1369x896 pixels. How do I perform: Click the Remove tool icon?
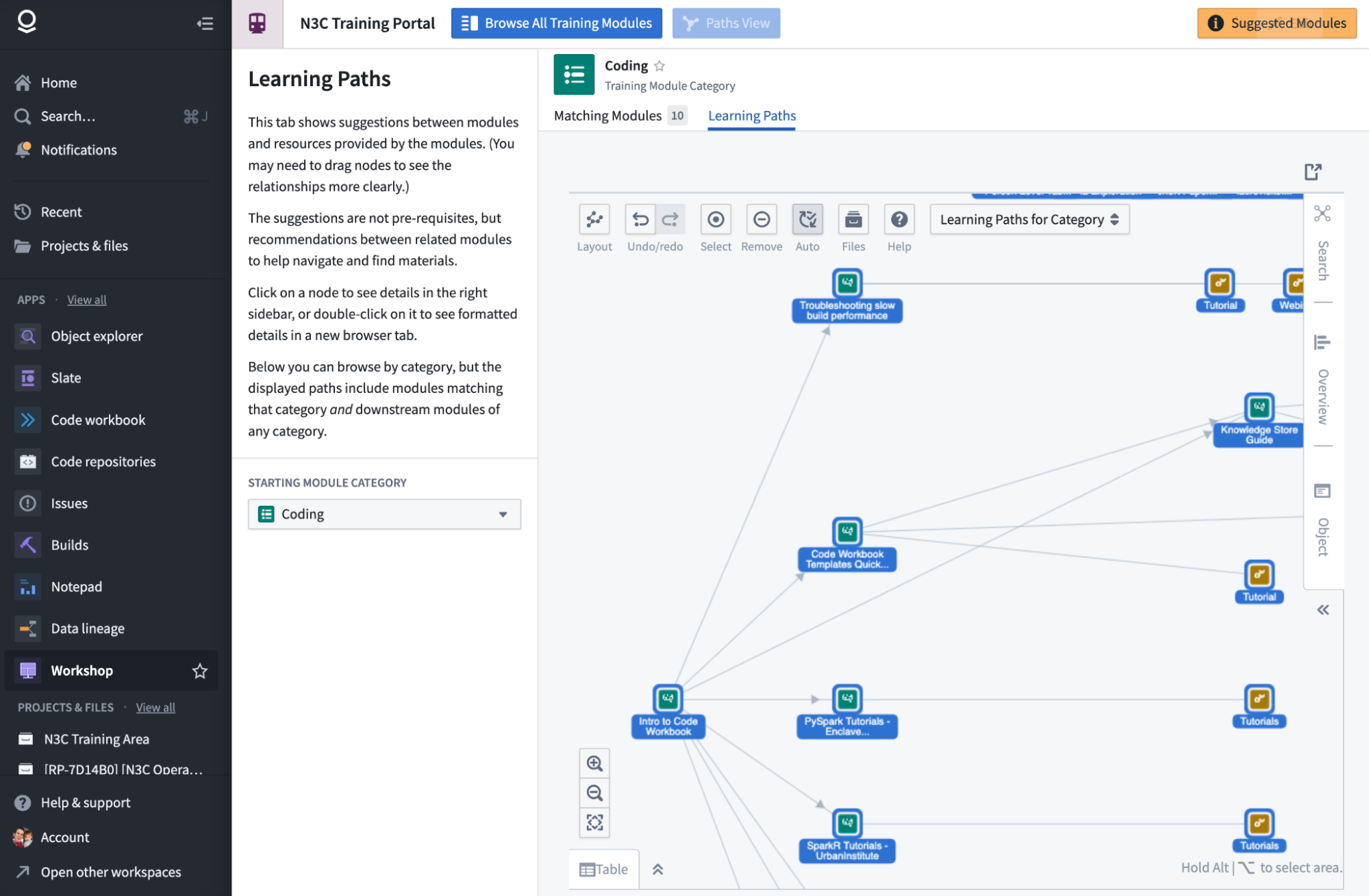click(x=761, y=220)
